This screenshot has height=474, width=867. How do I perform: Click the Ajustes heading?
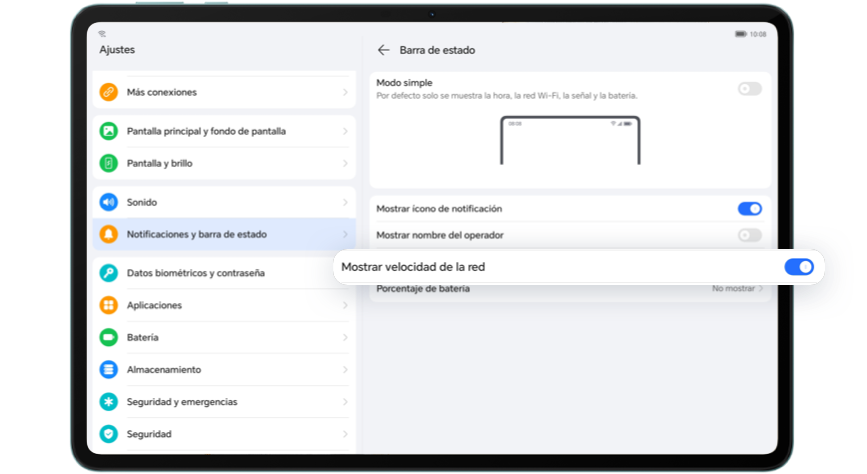117,50
